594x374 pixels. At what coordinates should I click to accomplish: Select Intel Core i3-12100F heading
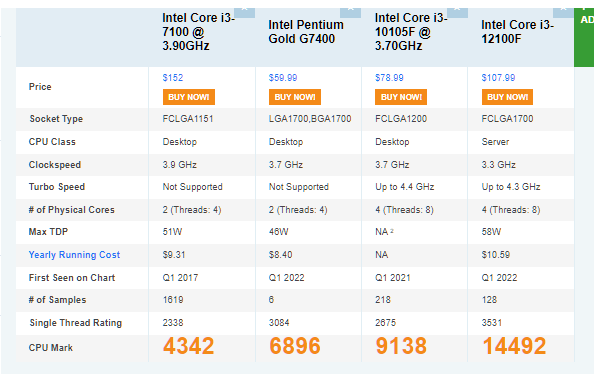click(x=517, y=32)
